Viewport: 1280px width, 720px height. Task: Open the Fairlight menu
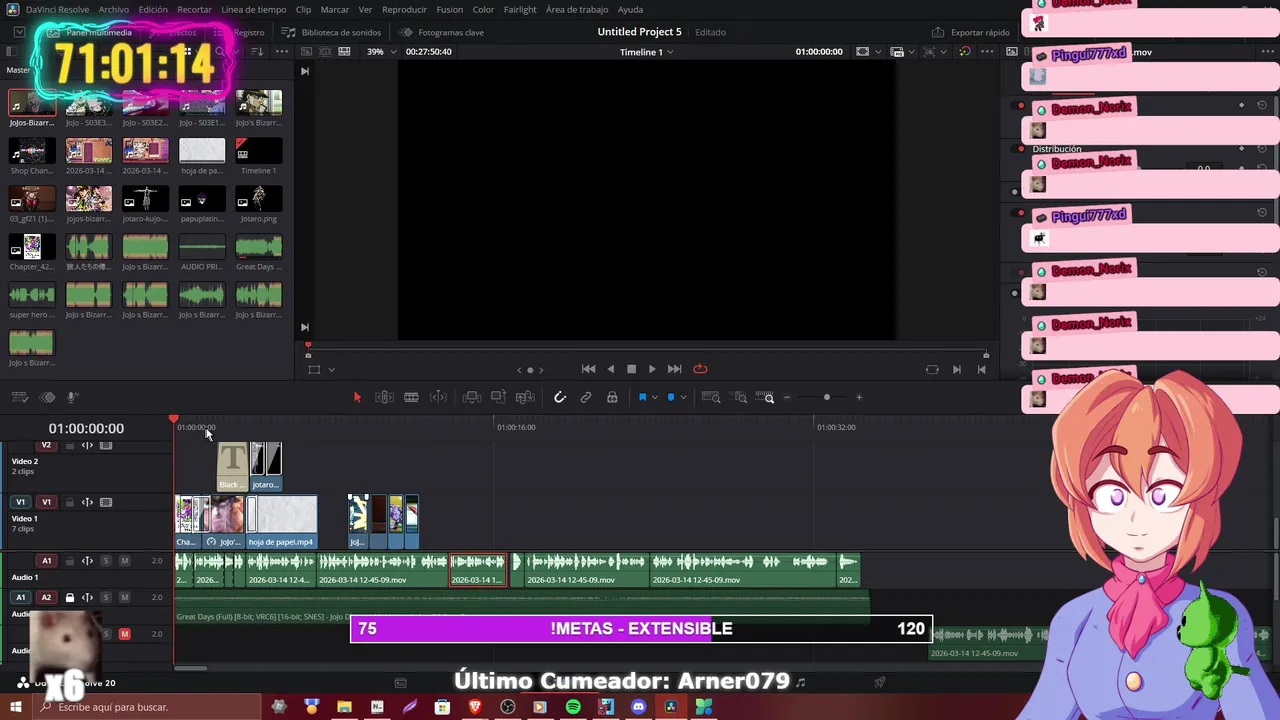[x=520, y=9]
